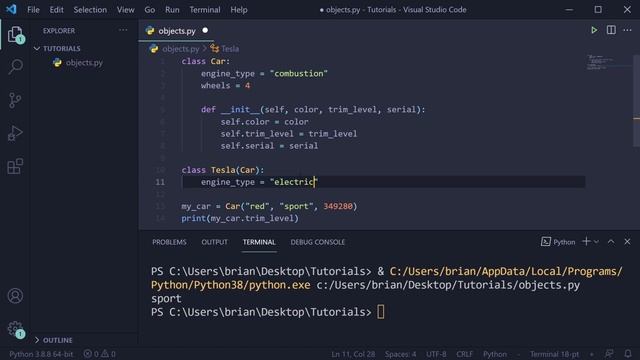Open the Edit menu

tap(56, 9)
